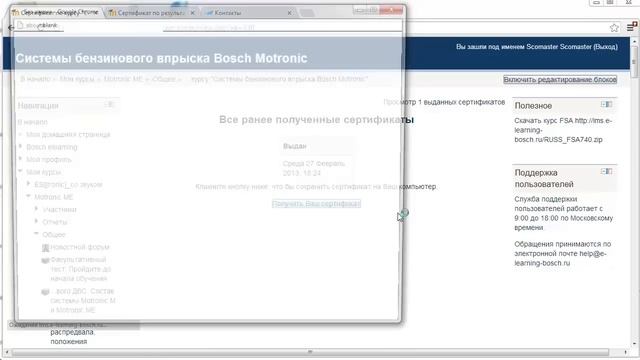Click the scroll-up arrow of the vertical scrollbar
The height and width of the screenshot is (360, 640).
(634, 41)
